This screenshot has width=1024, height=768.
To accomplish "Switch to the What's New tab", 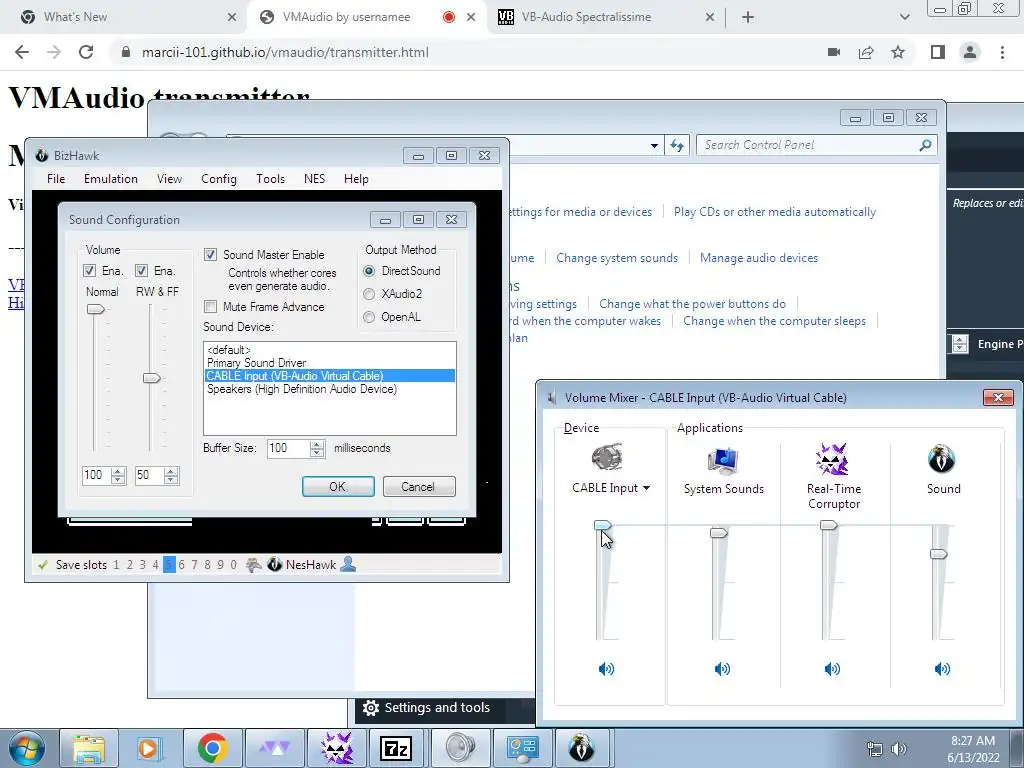I will (x=124, y=17).
